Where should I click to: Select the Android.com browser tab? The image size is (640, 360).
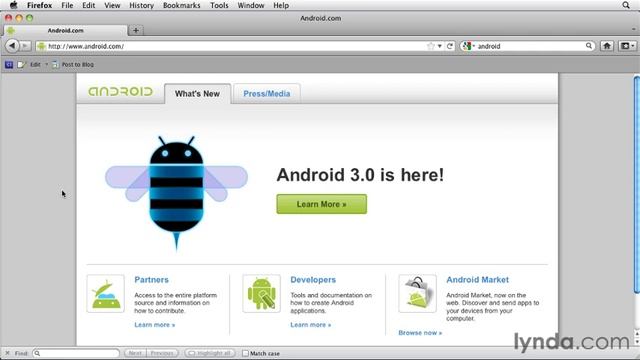pyautogui.click(x=65, y=30)
